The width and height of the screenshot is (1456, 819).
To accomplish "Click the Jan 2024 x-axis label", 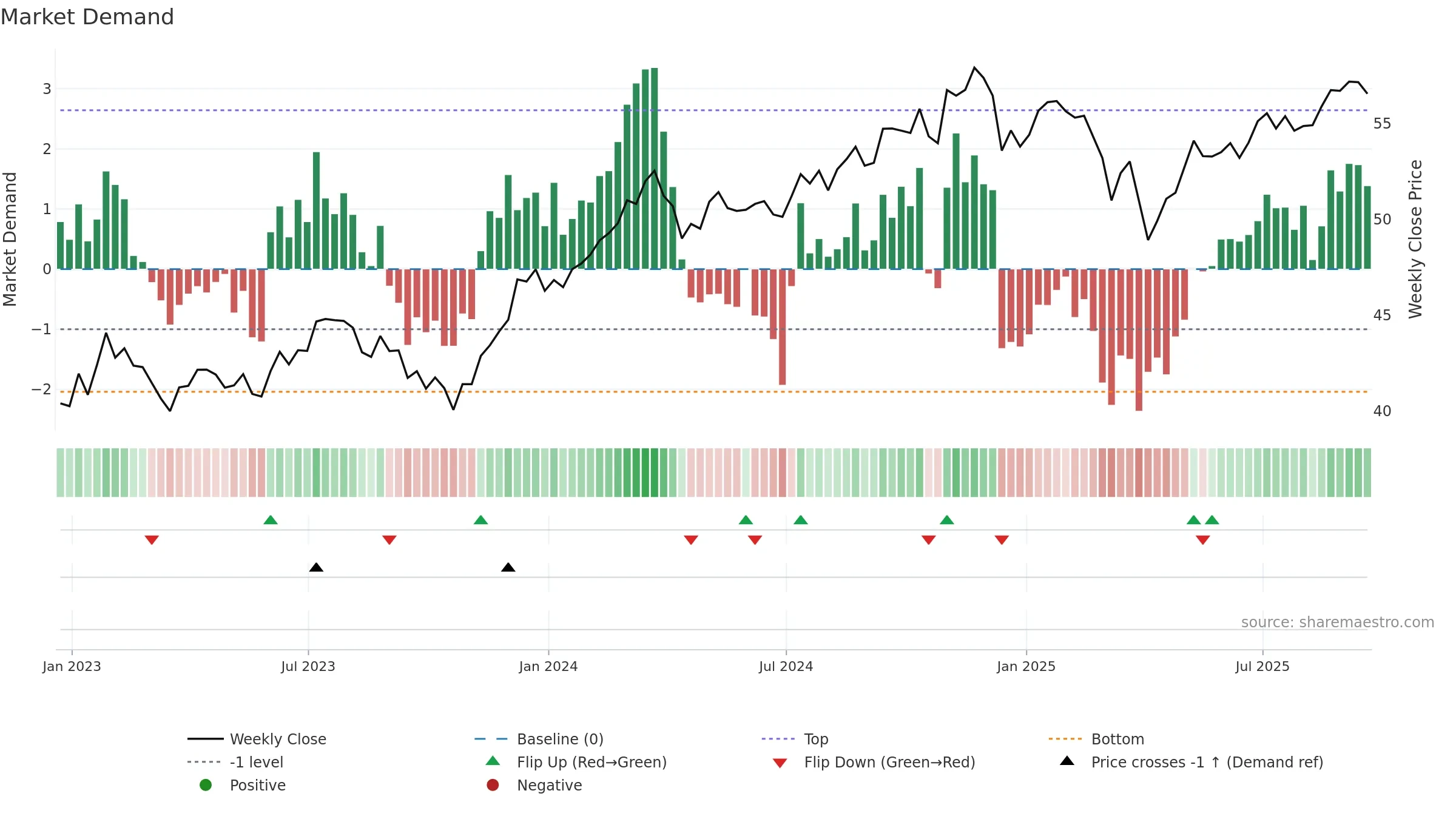I will click(x=548, y=667).
